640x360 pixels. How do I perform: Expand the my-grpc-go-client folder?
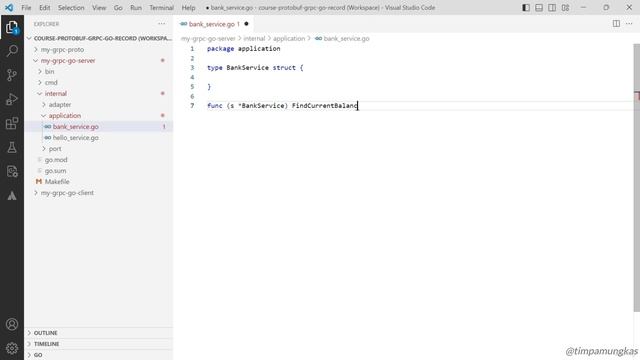click(x=99, y=193)
